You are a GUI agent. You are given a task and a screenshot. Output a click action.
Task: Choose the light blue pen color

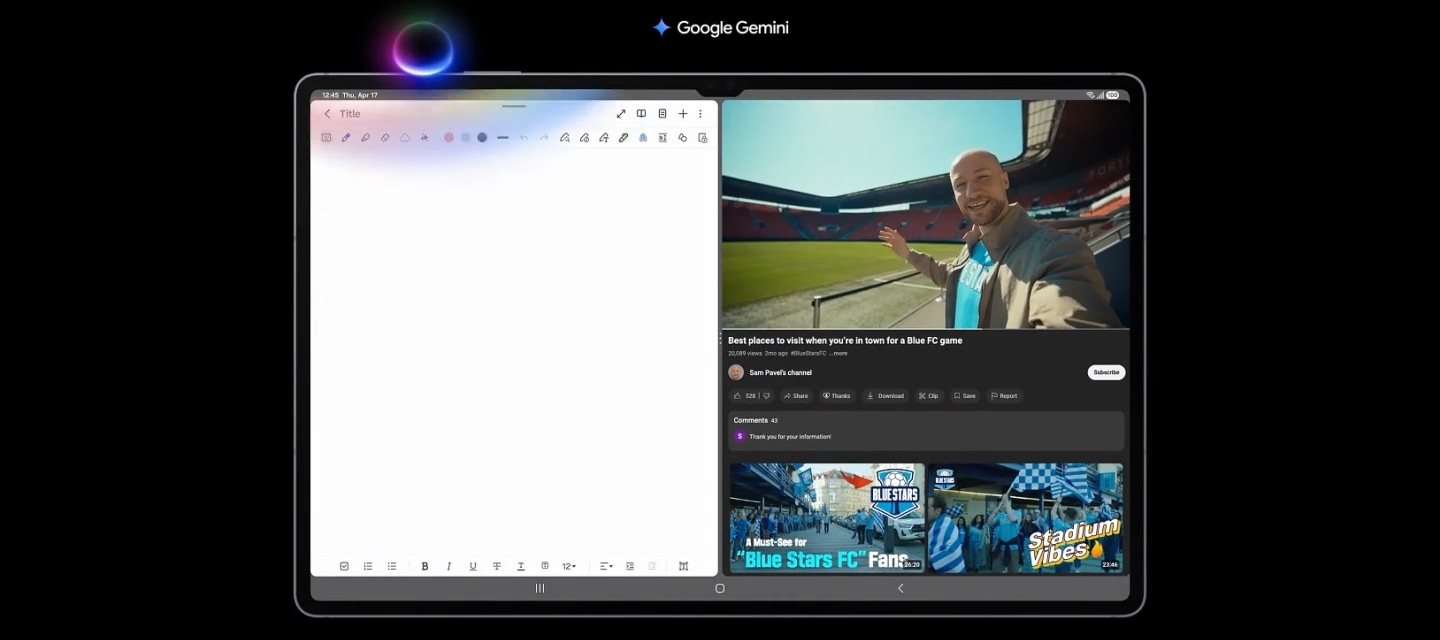point(465,138)
